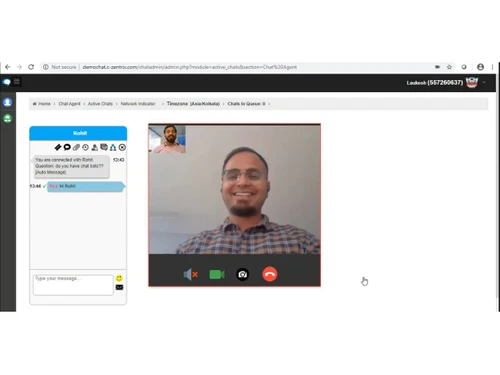The height and width of the screenshot is (375, 500).
Task: Click agent name with ID 557260637
Action: (435, 83)
